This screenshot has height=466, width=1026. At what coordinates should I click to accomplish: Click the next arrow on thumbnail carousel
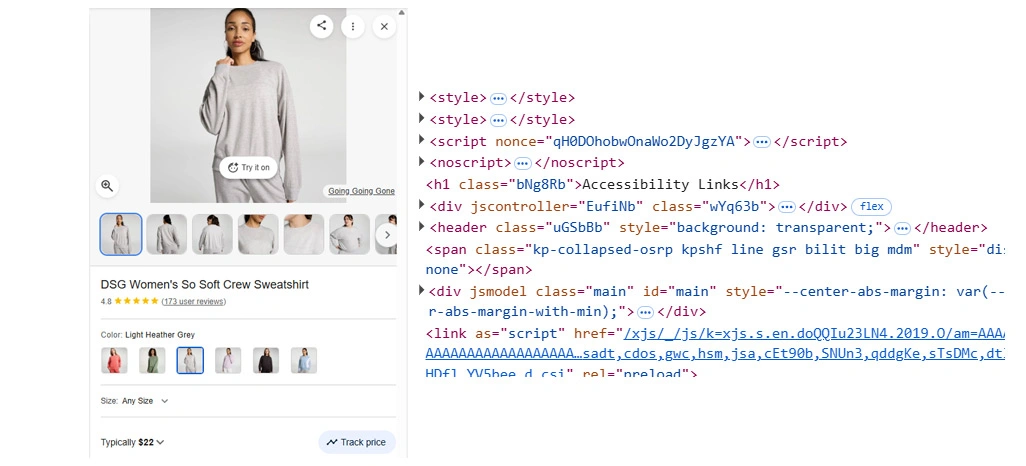pos(387,234)
